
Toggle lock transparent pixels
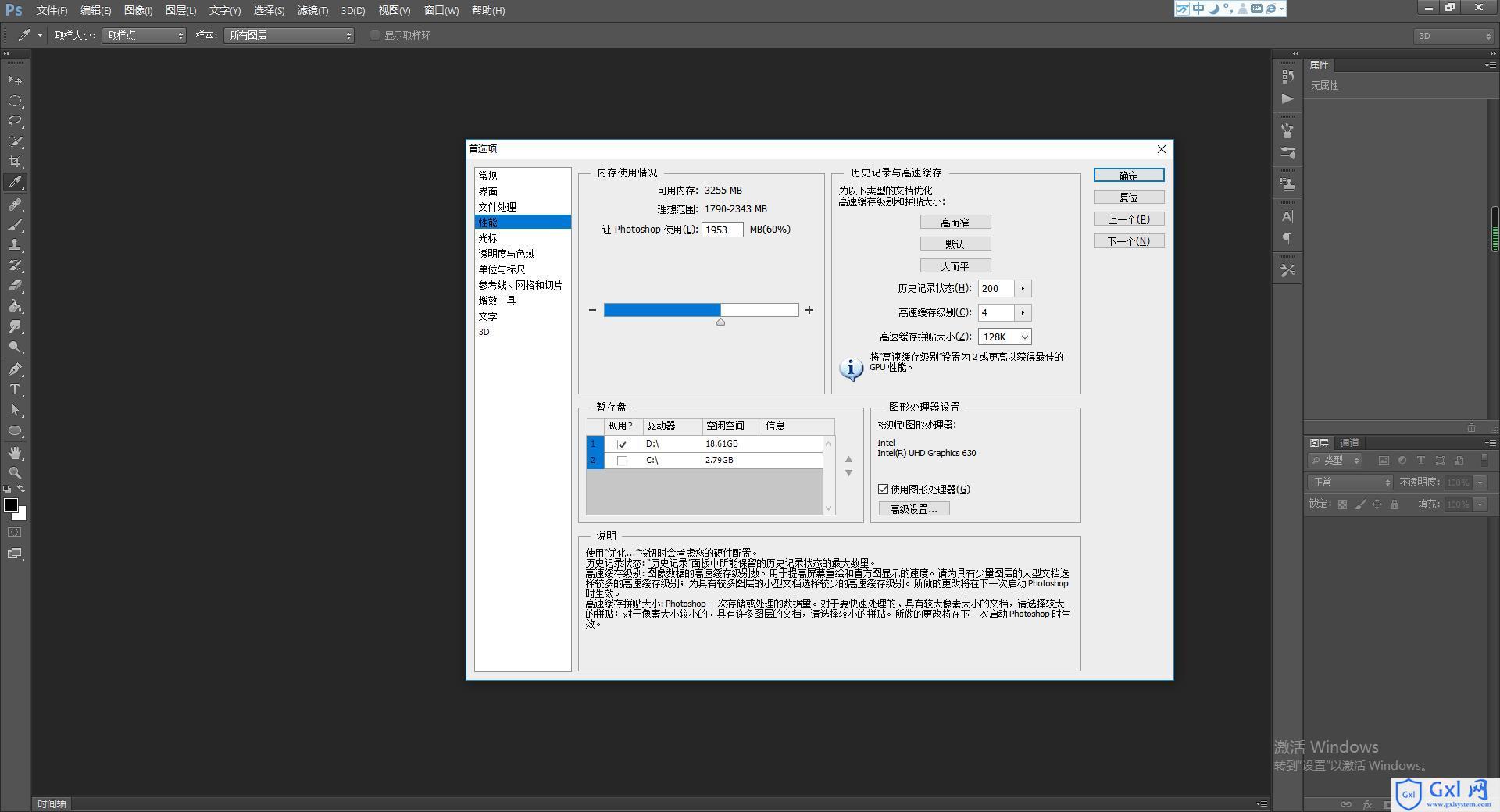click(x=1342, y=504)
